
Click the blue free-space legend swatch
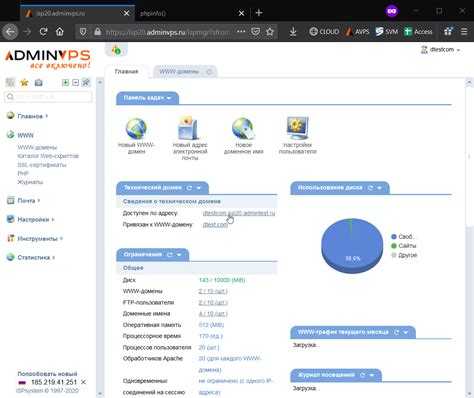[394, 237]
